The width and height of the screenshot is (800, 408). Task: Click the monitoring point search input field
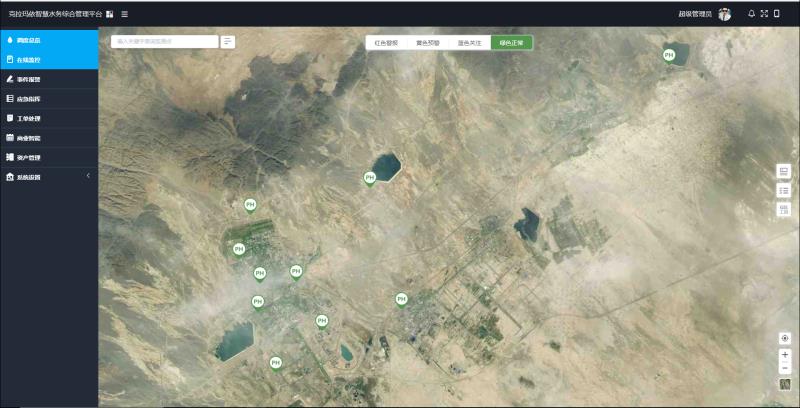164,42
